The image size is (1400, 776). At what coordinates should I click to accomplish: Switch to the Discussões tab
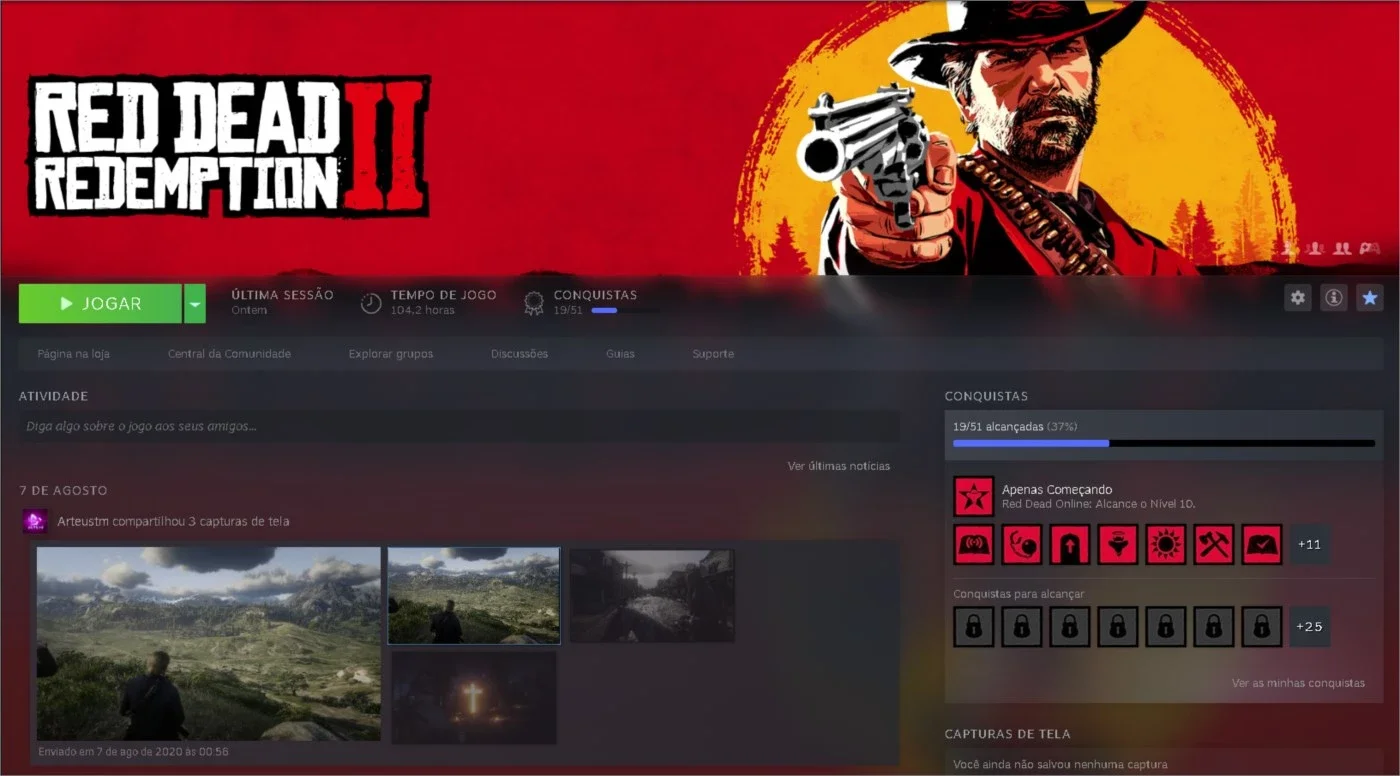click(519, 354)
